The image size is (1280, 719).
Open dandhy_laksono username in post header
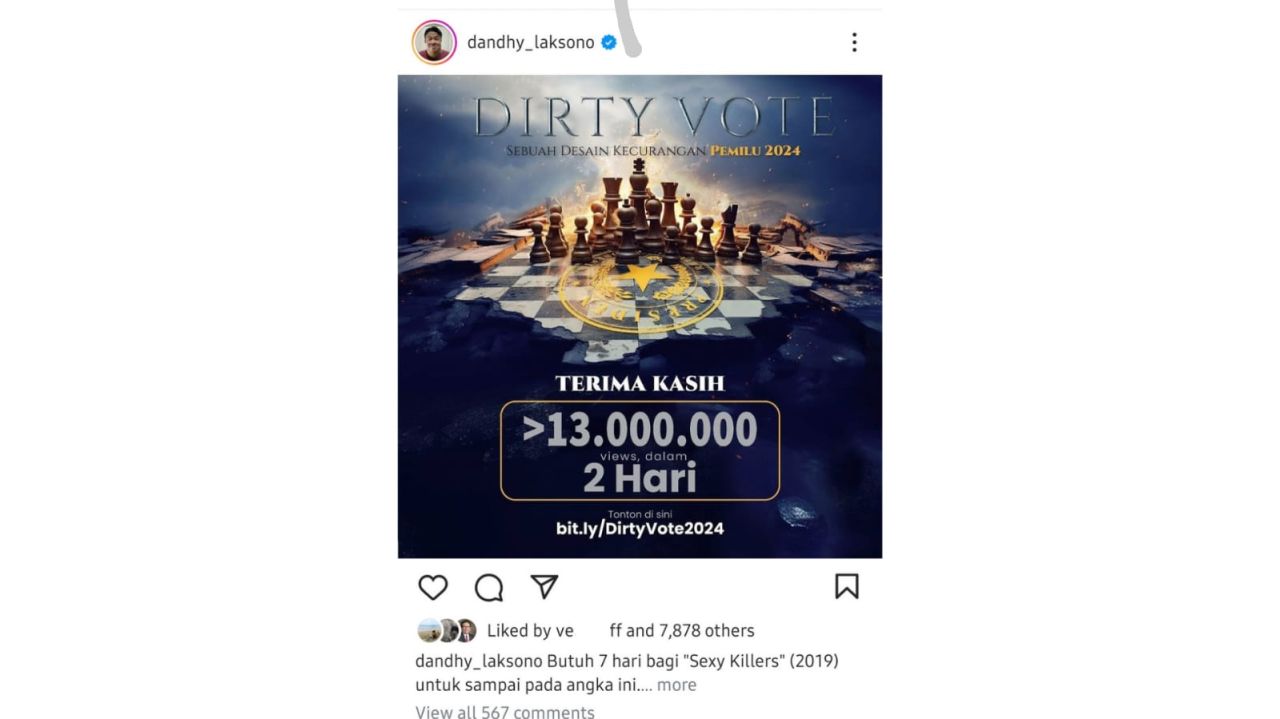pos(530,43)
